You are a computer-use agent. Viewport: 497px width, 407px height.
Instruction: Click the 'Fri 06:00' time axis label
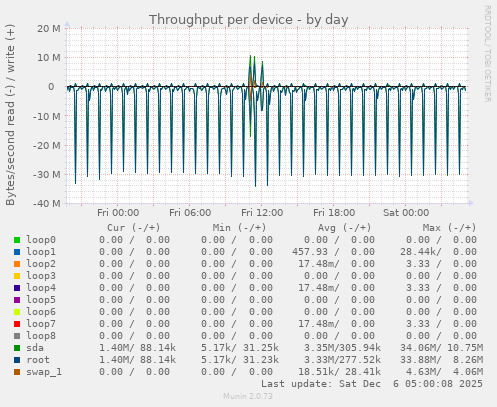tap(190, 213)
